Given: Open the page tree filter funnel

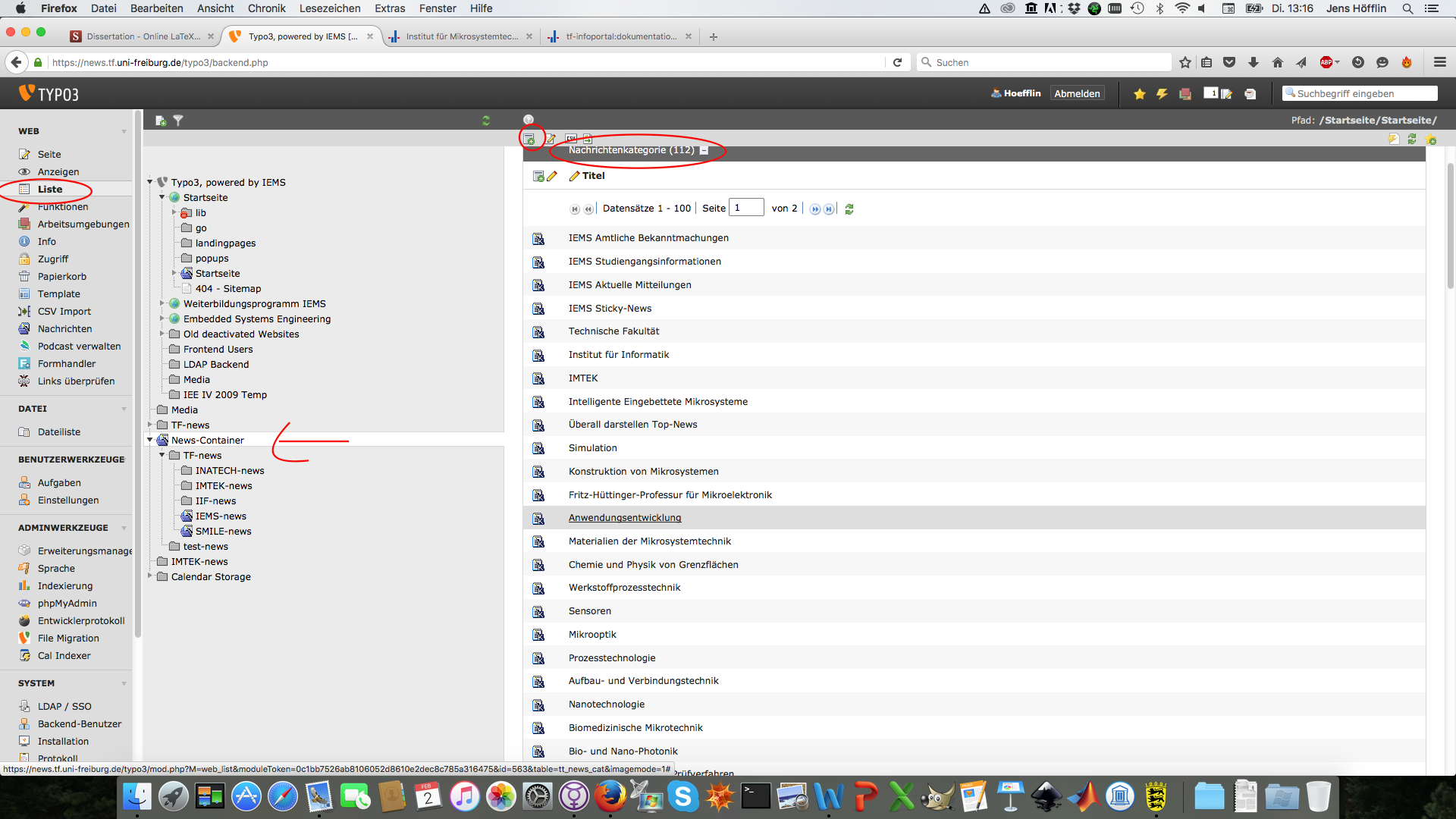Looking at the screenshot, I should [x=178, y=121].
